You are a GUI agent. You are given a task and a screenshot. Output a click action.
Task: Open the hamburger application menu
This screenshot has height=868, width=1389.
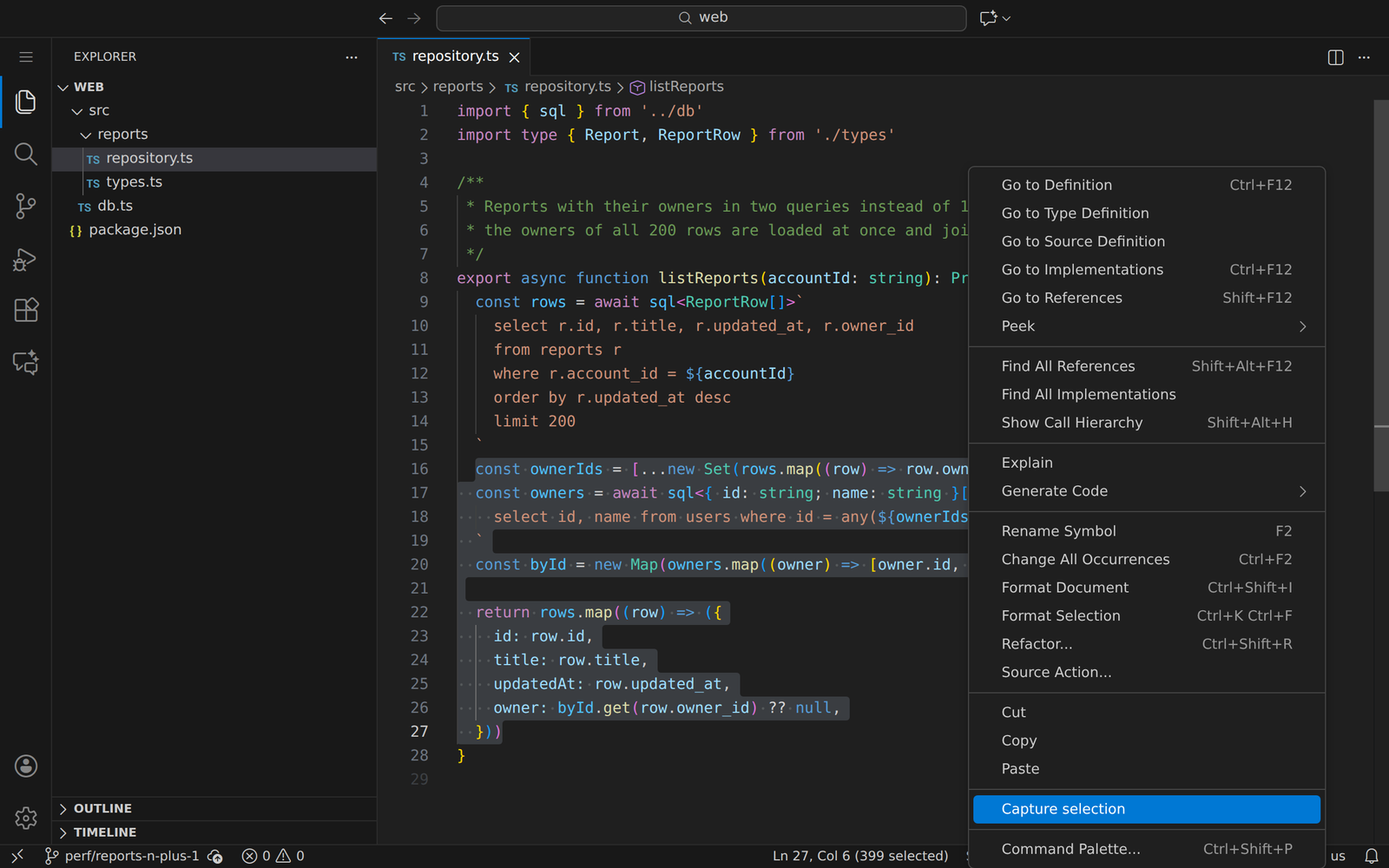coord(26,57)
